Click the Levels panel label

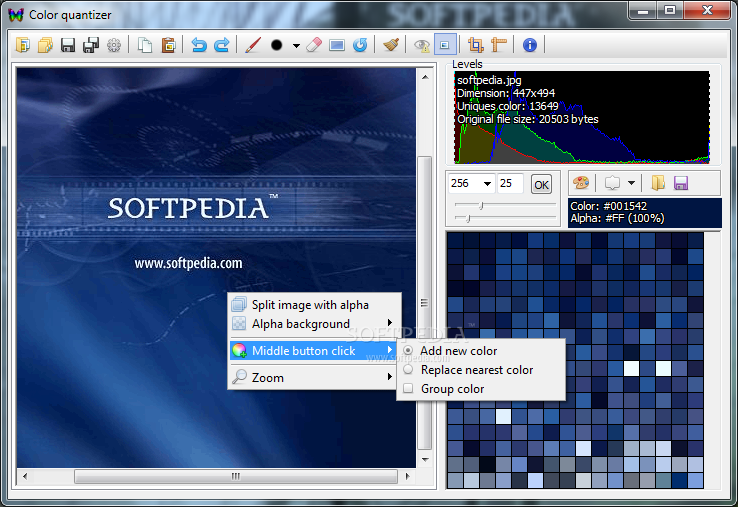pyautogui.click(x=467, y=64)
